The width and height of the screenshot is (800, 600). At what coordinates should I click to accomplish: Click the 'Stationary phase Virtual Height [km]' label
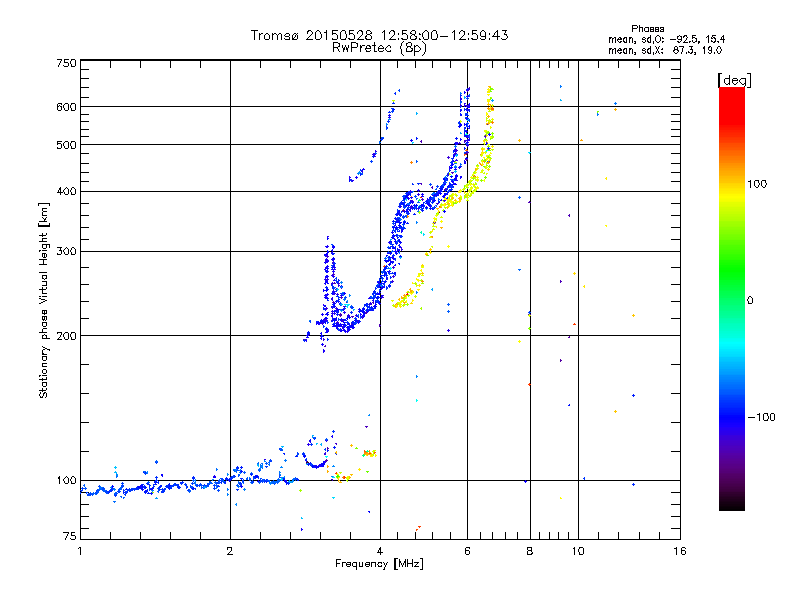click(44, 300)
